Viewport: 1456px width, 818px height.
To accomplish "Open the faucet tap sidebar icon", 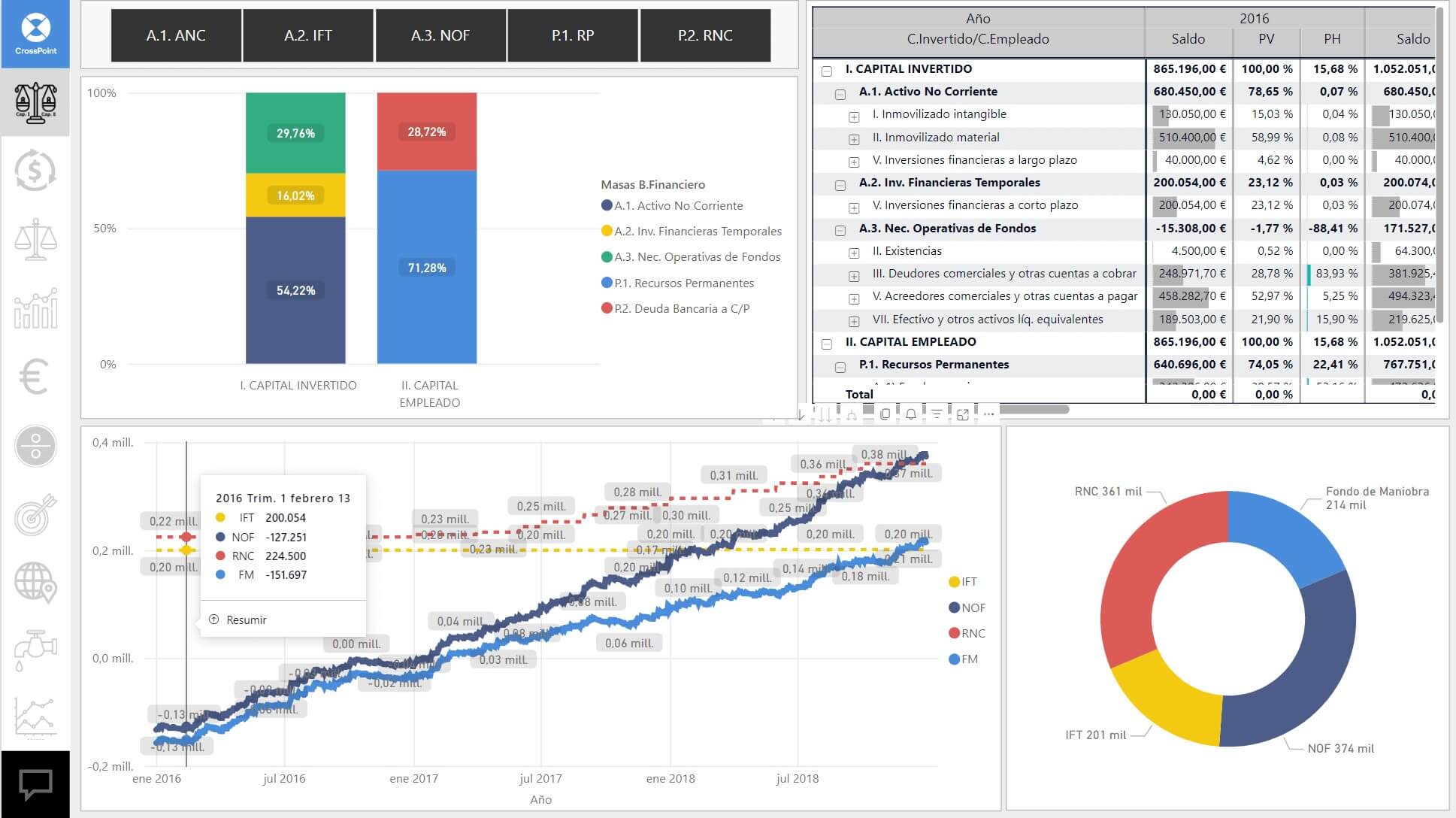I will [35, 650].
